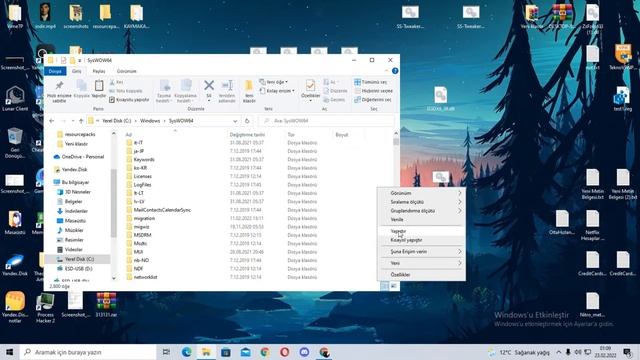The image size is (640, 360).
Task: Switch to details view in status bar
Action: point(384,286)
